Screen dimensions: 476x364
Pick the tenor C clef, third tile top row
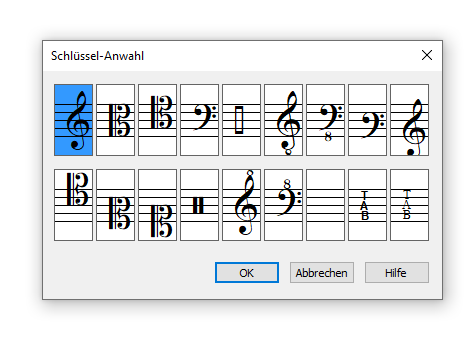coord(157,120)
